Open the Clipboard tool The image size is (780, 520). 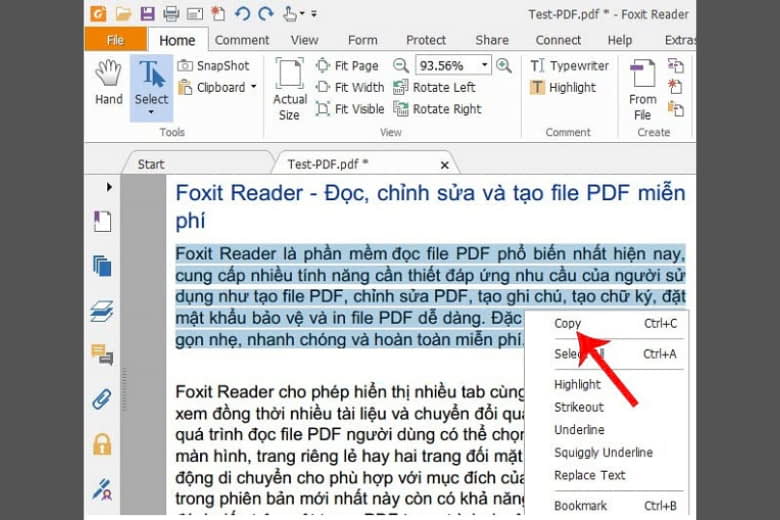point(212,88)
